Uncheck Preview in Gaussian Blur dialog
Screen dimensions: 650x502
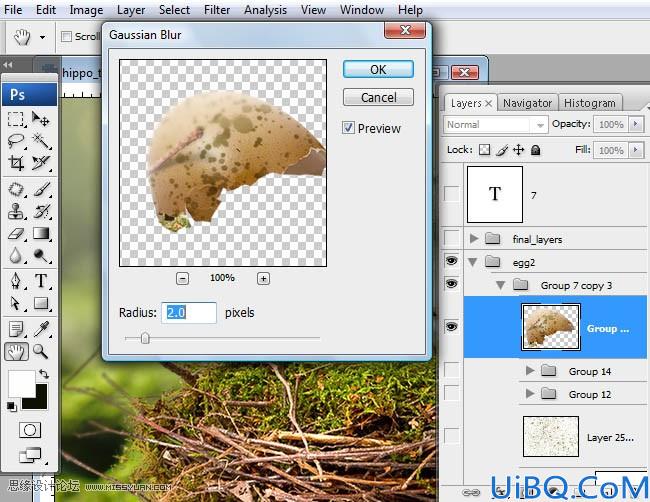pyautogui.click(x=348, y=128)
